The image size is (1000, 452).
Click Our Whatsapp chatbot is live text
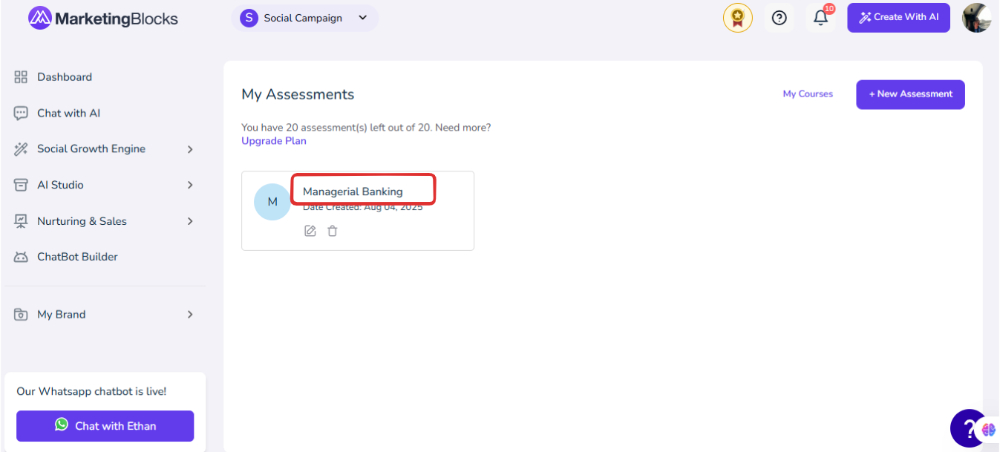[x=91, y=391]
